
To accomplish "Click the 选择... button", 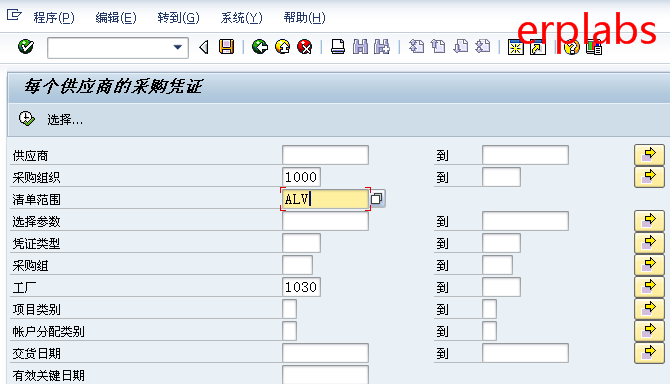I will [65, 120].
